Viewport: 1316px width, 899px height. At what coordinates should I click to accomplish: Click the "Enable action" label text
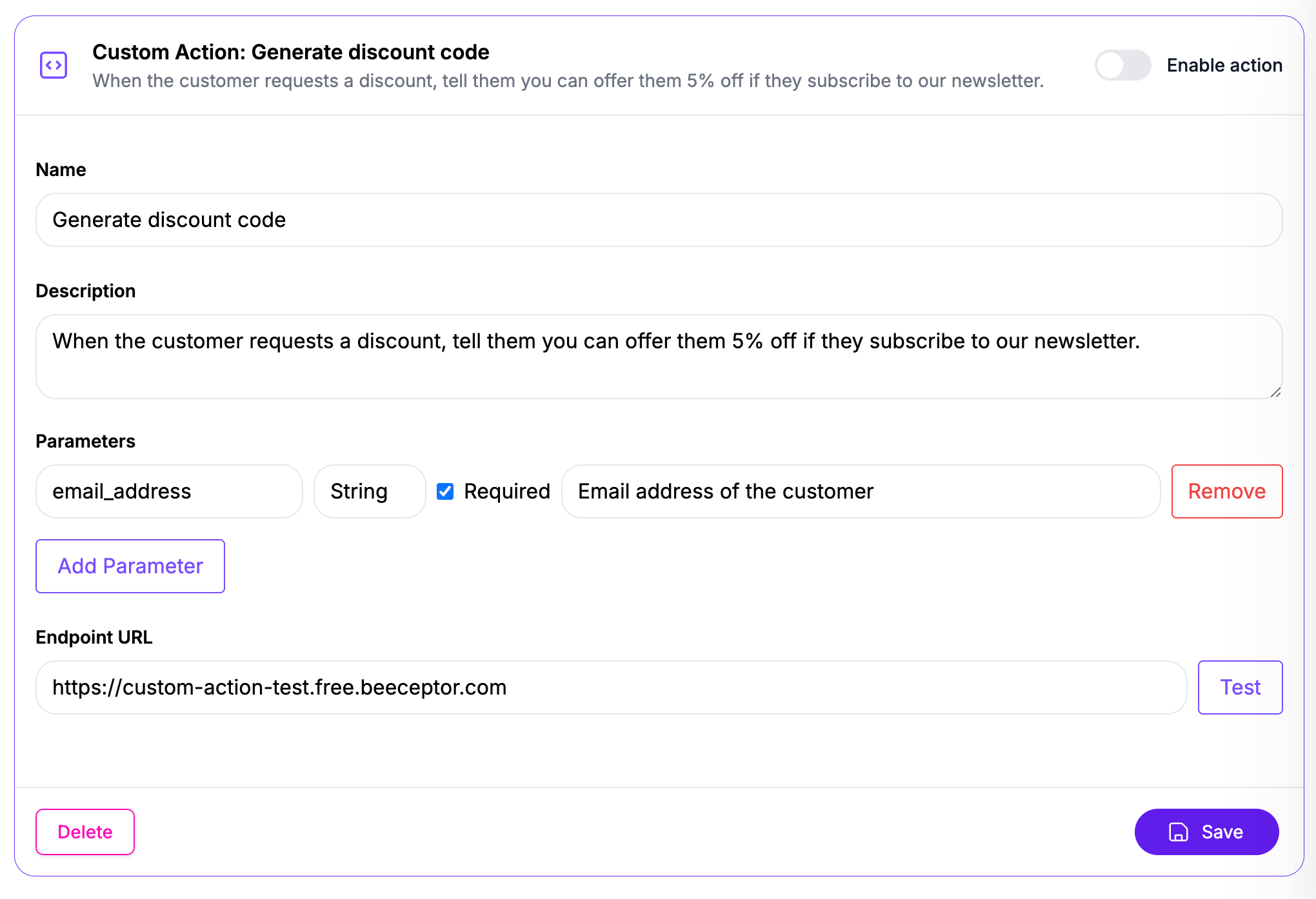(x=1224, y=65)
